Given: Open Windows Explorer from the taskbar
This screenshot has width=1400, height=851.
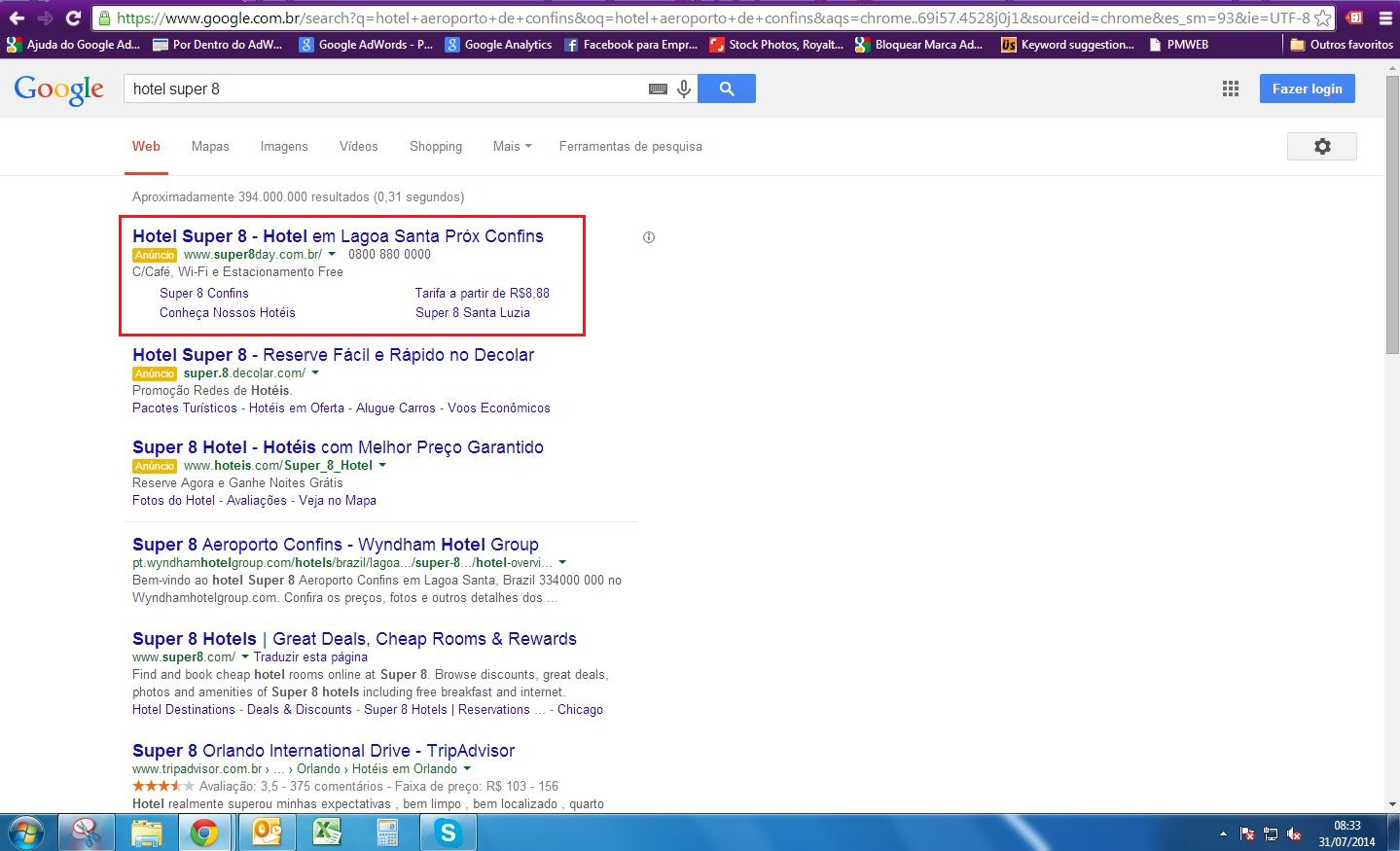Looking at the screenshot, I should (147, 833).
